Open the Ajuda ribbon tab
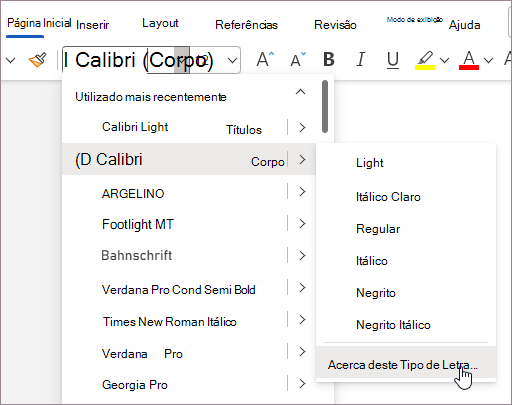512x405 pixels. (464, 25)
